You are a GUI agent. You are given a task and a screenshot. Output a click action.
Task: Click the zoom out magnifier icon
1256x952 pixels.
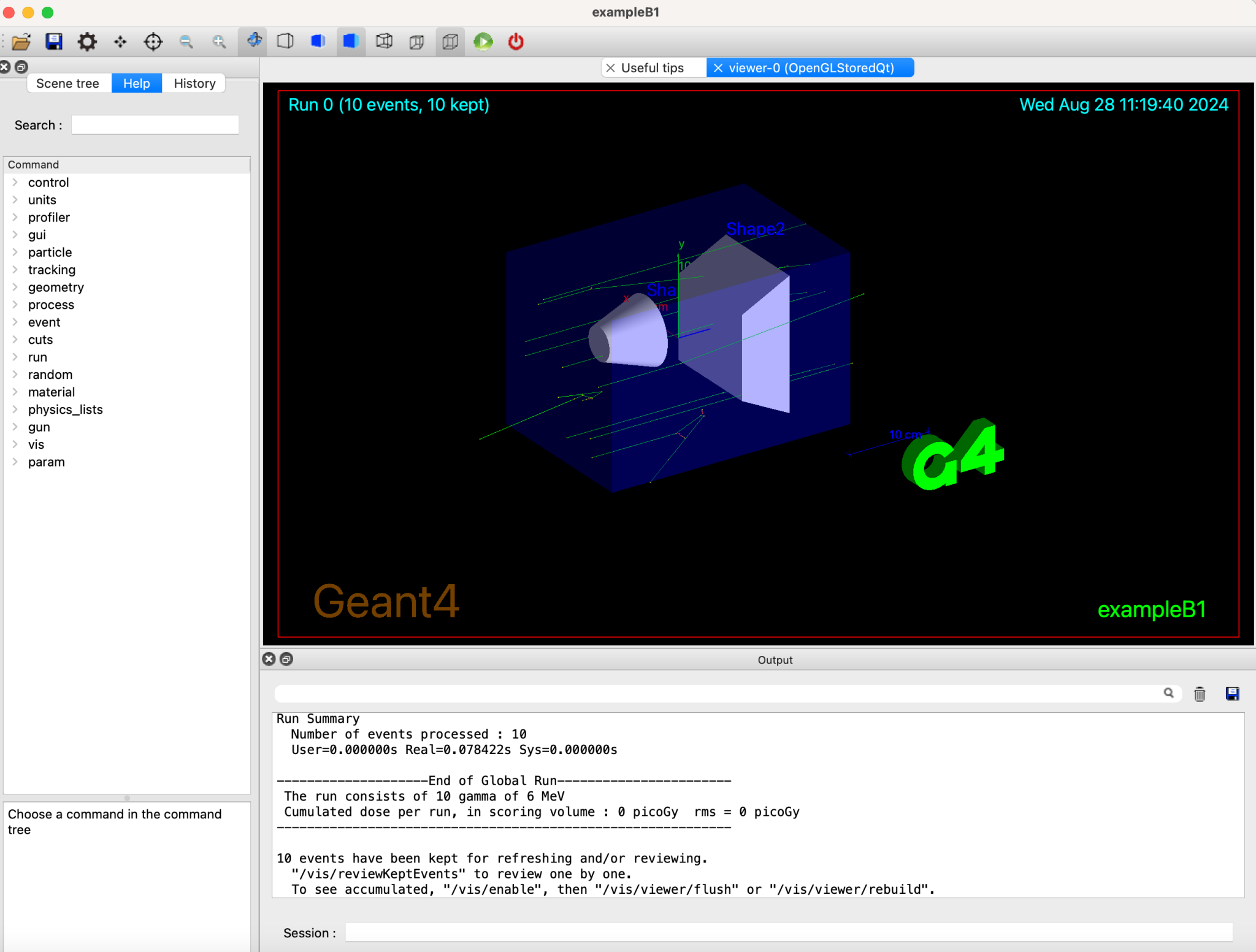pos(186,41)
